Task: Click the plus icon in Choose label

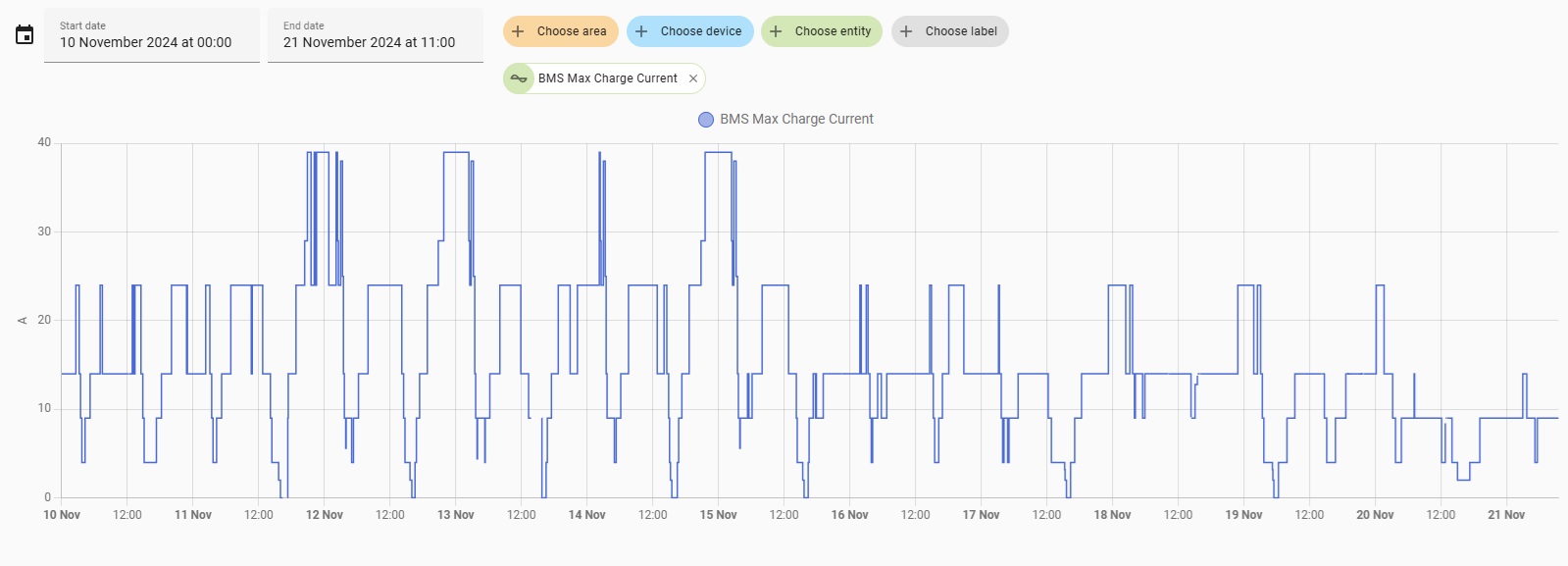Action: click(906, 31)
